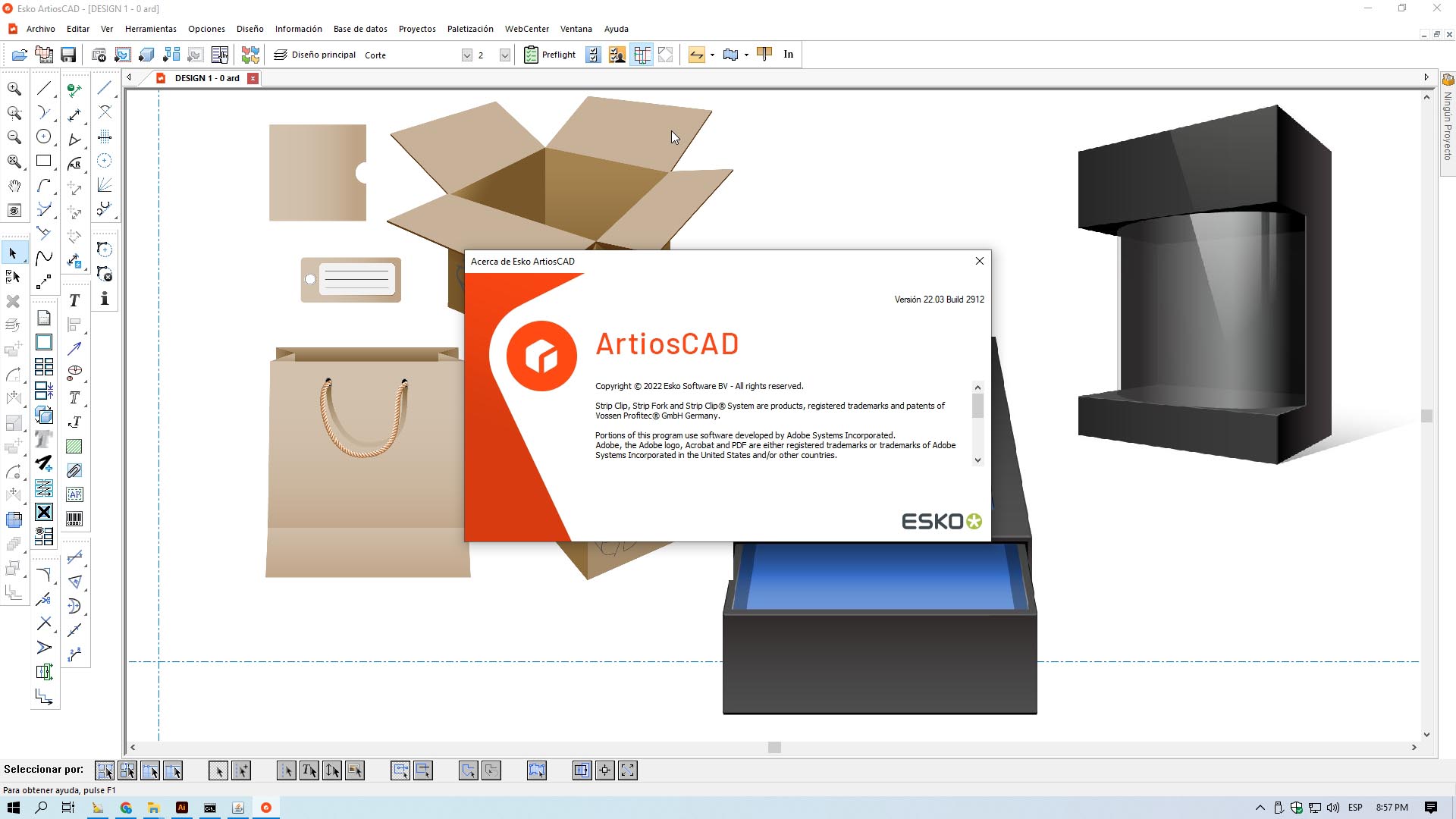Open the Herramientas menu
This screenshot has width=1456, height=819.
pyautogui.click(x=150, y=29)
